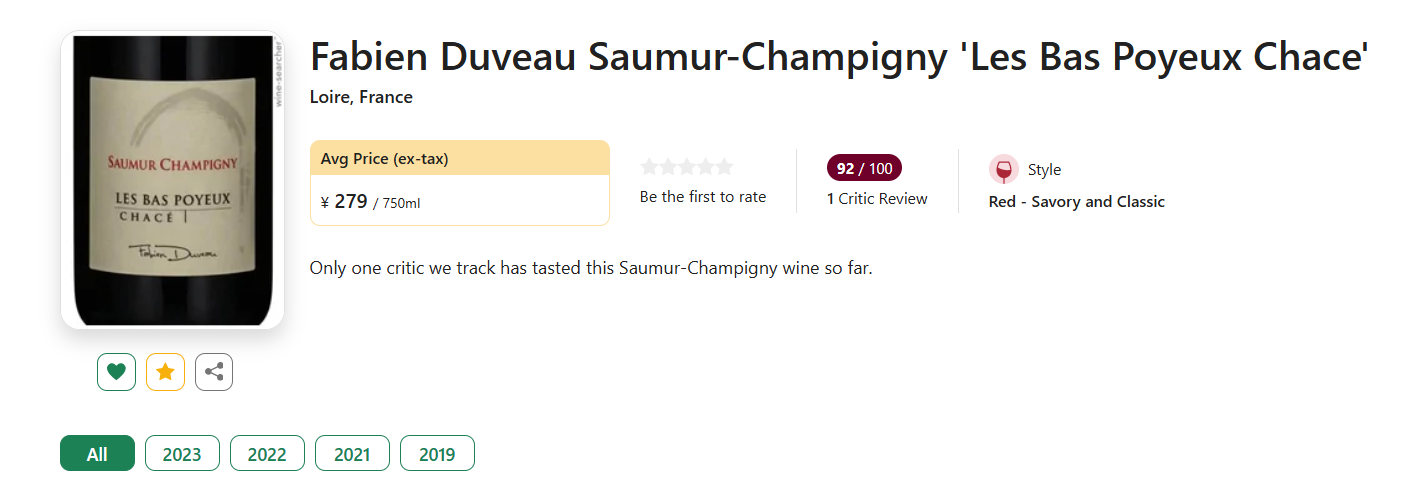The height and width of the screenshot is (504, 1406).
Task: Click the yellow star icon
Action: pos(165,372)
